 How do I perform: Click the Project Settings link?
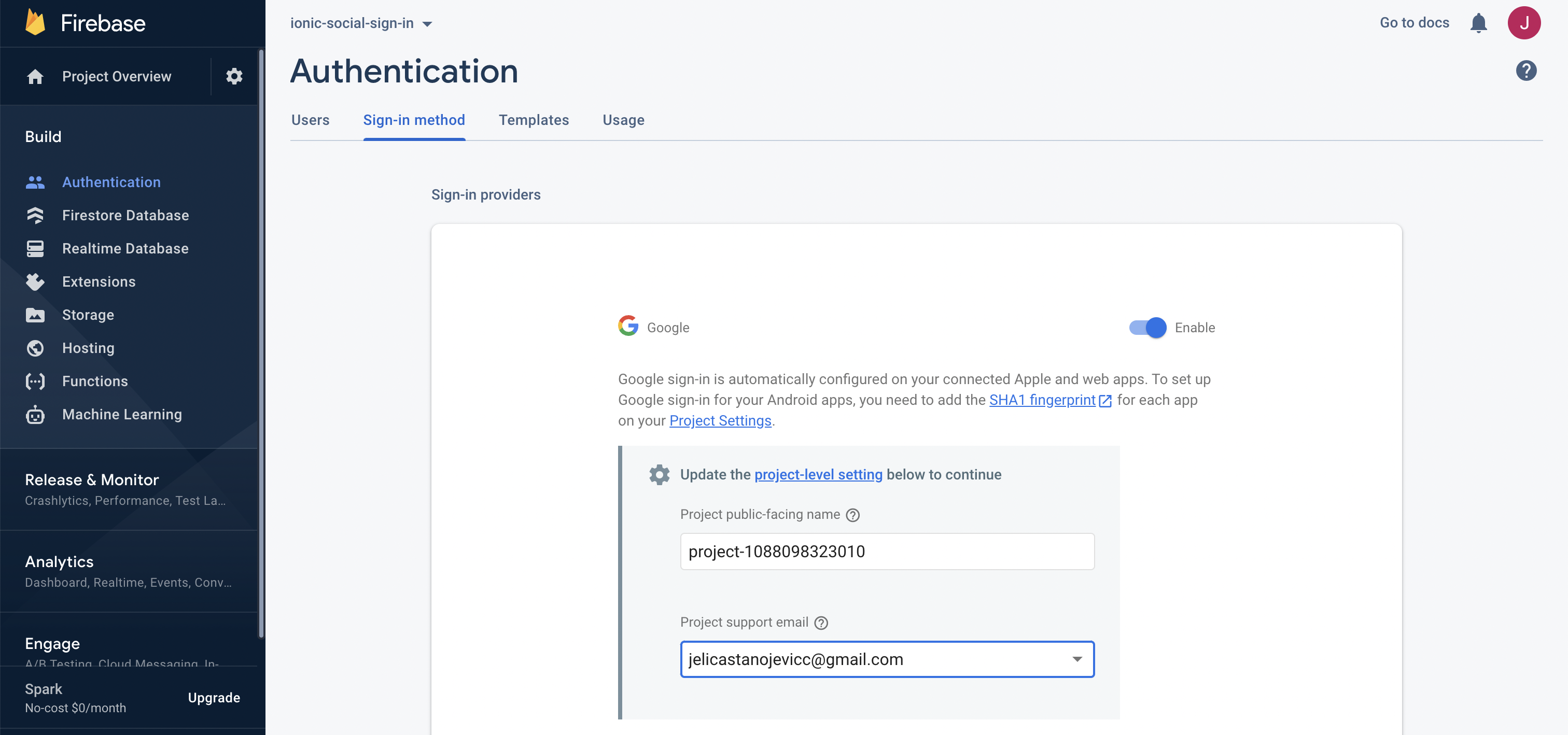tap(720, 421)
